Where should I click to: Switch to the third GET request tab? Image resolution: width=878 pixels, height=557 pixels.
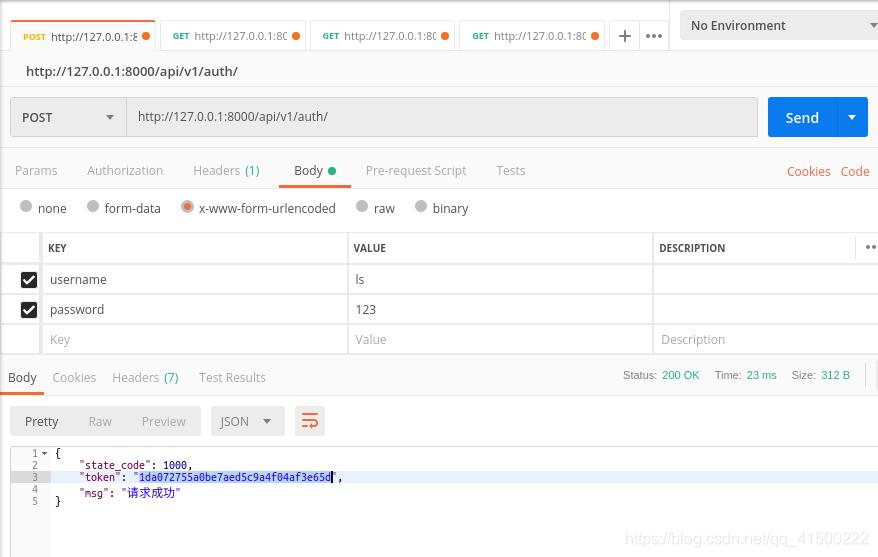click(532, 36)
